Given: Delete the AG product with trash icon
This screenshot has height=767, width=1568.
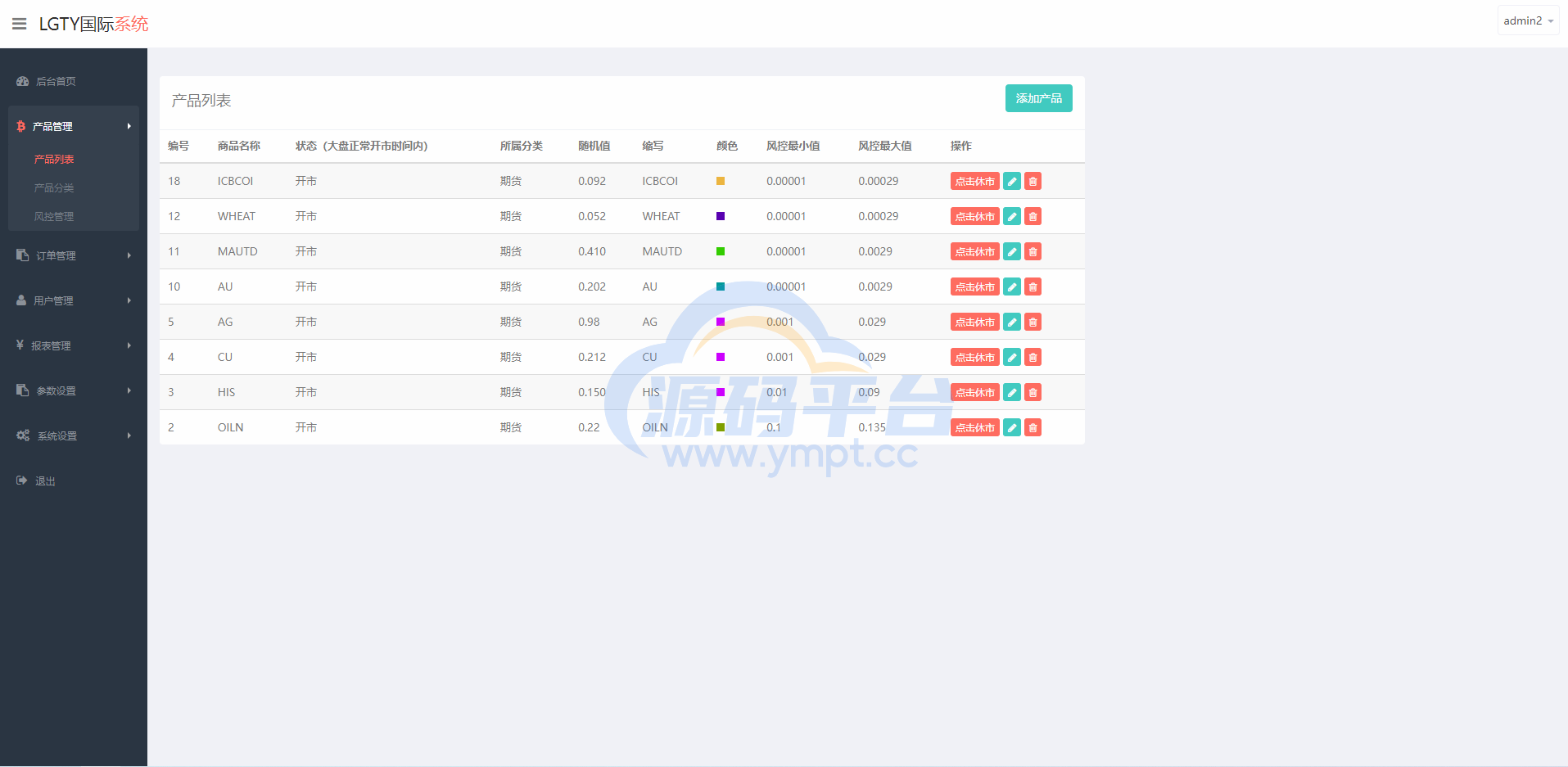Looking at the screenshot, I should 1033,322.
